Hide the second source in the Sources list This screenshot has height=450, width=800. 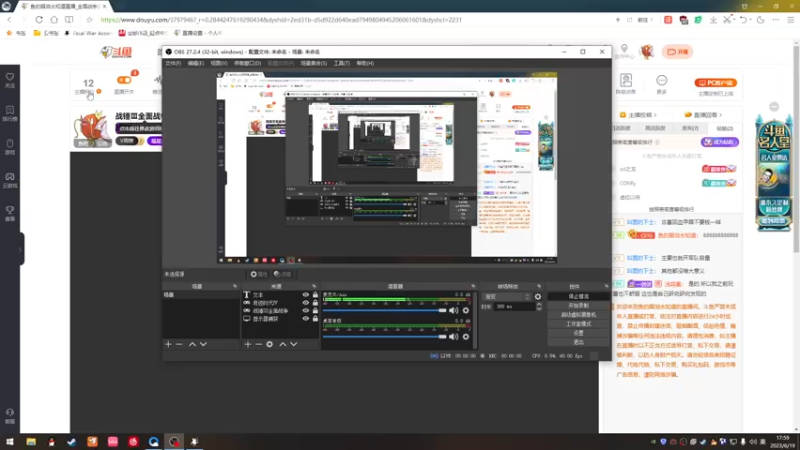306,303
